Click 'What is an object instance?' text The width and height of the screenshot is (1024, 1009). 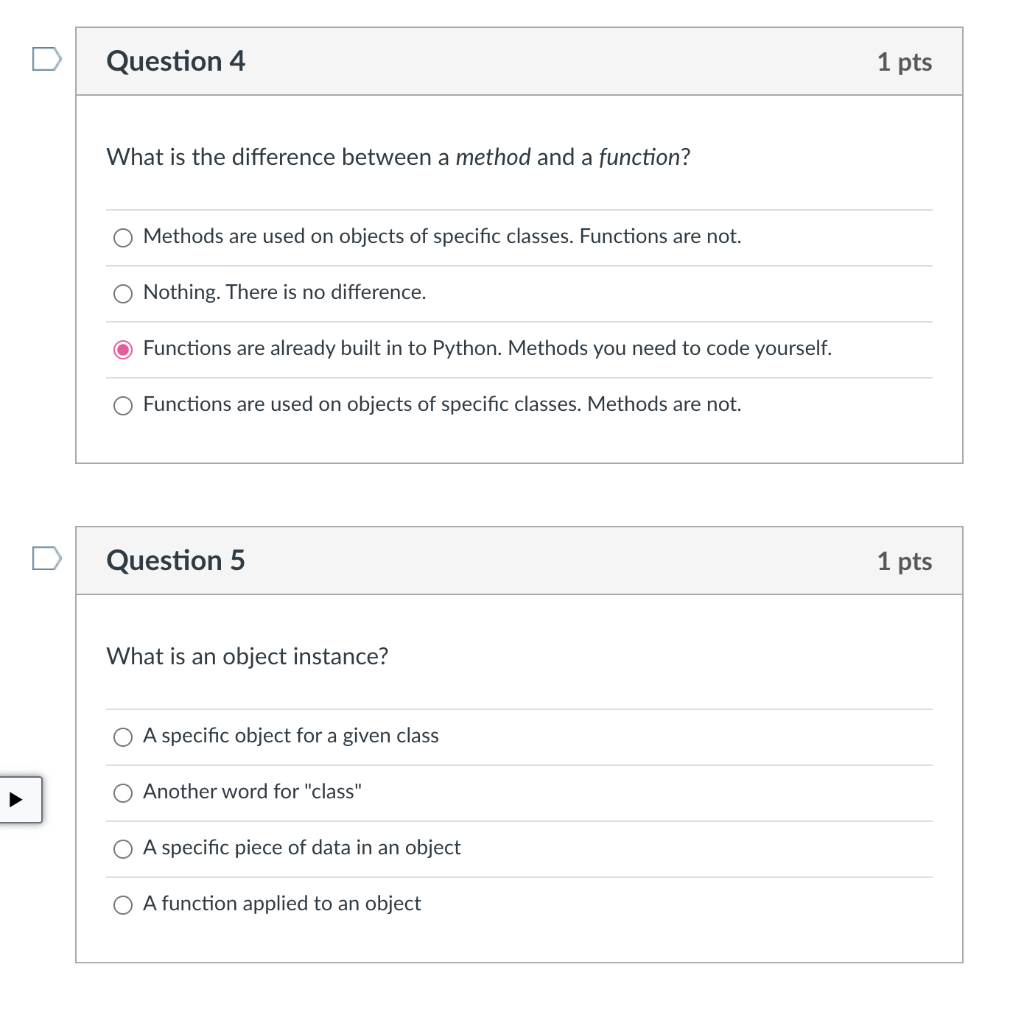pos(247,656)
